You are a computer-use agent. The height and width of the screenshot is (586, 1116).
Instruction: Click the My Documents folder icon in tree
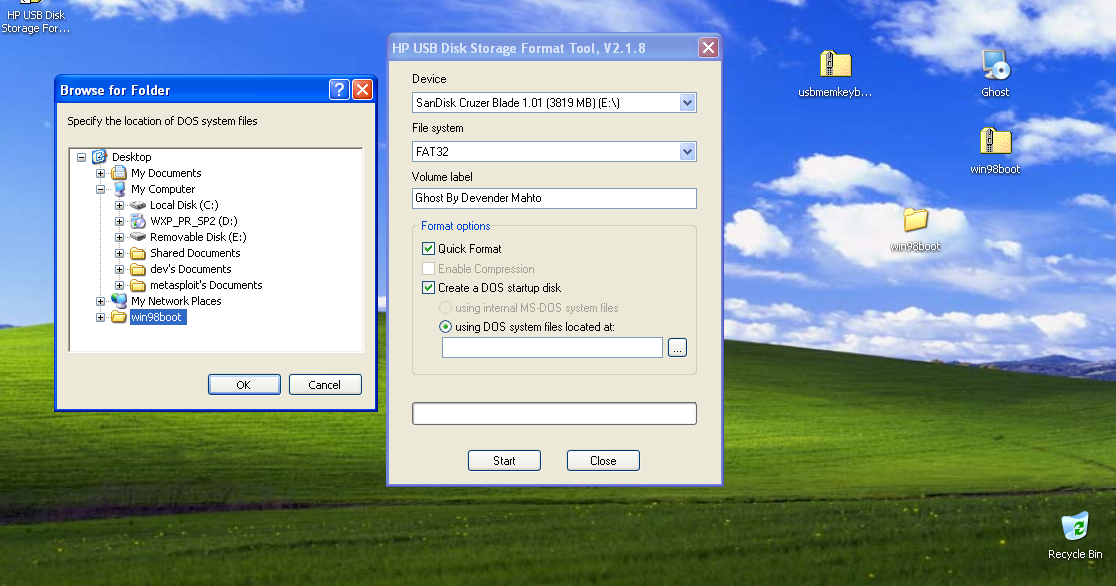(119, 173)
